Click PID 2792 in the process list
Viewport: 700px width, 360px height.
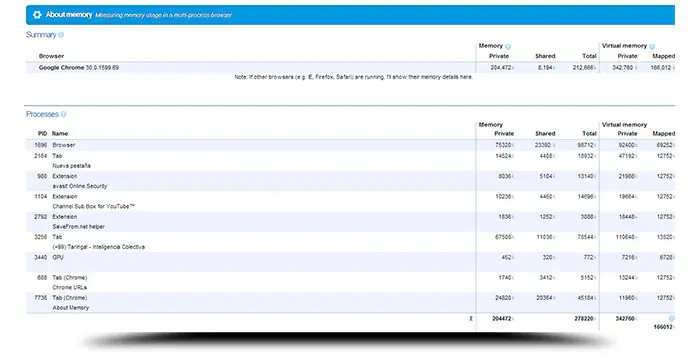[x=41, y=217]
